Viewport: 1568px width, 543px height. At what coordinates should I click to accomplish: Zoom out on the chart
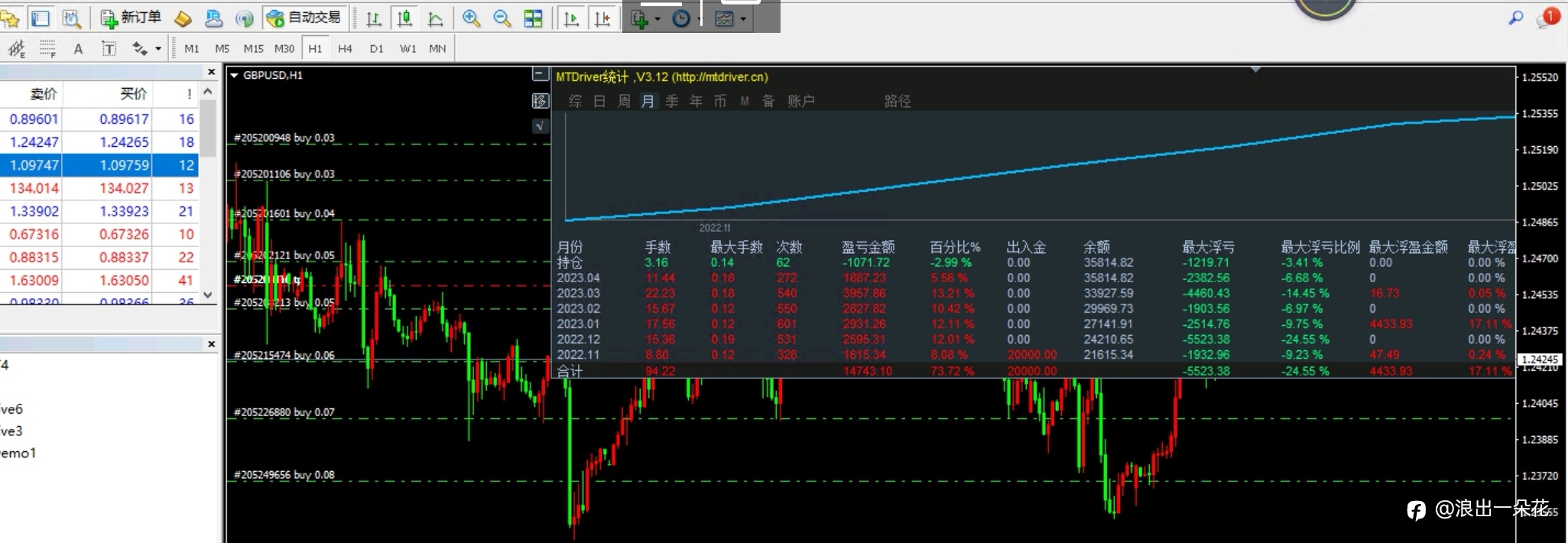click(x=502, y=18)
